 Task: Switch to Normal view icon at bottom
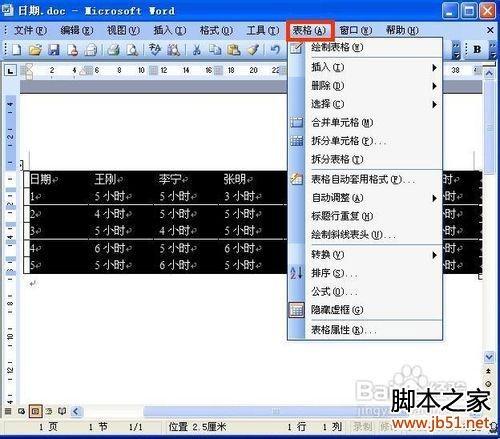click(x=8, y=411)
